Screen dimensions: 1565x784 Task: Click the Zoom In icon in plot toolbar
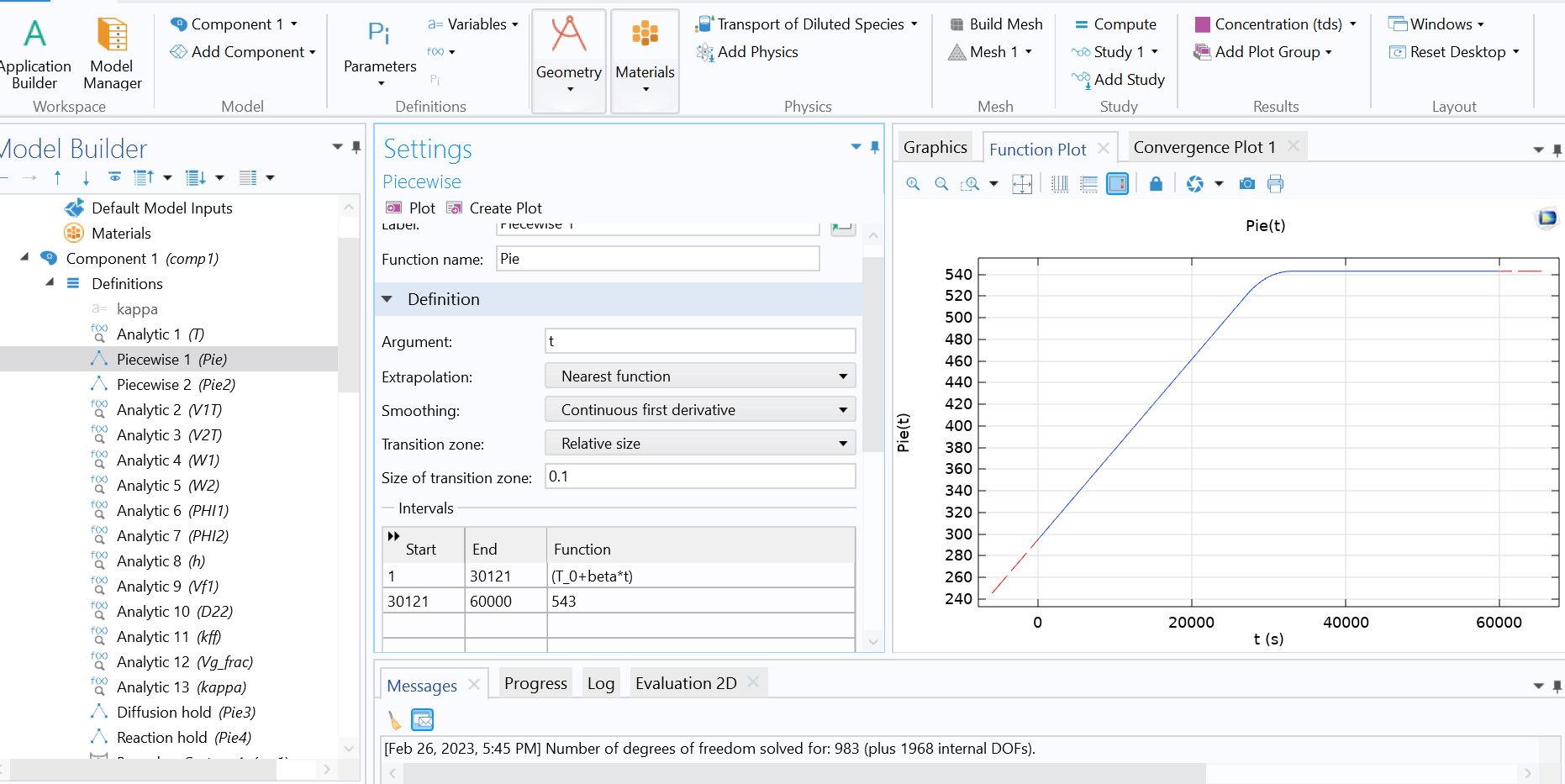point(913,184)
